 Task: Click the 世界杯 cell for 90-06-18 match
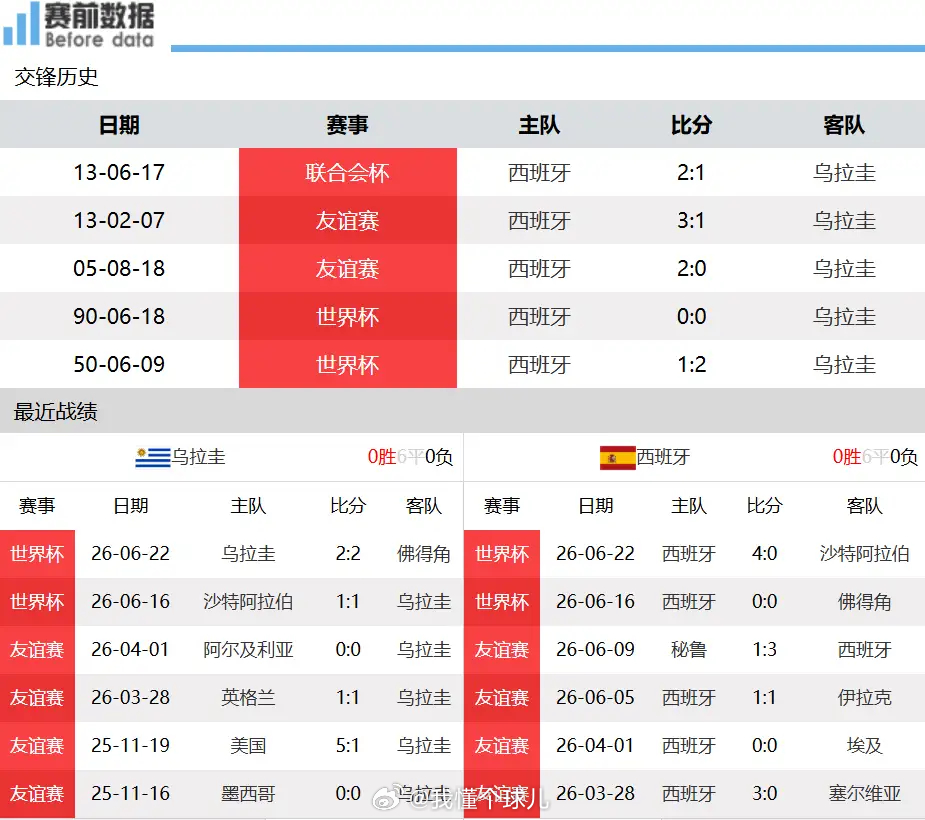(347, 316)
